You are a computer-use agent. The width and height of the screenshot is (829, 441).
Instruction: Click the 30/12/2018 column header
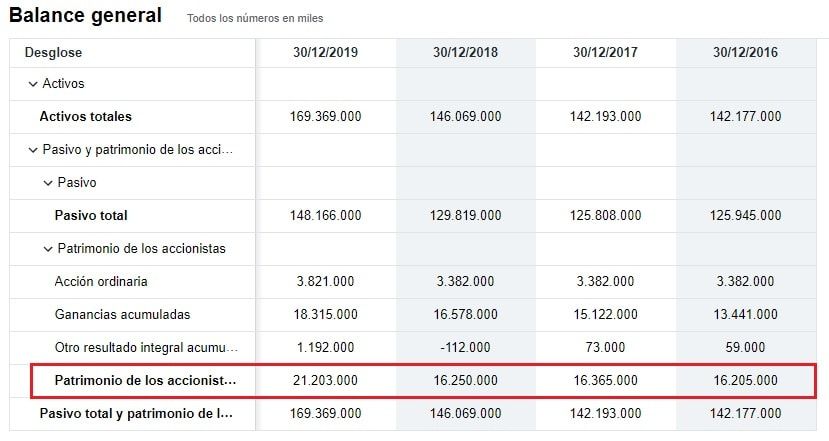(465, 52)
